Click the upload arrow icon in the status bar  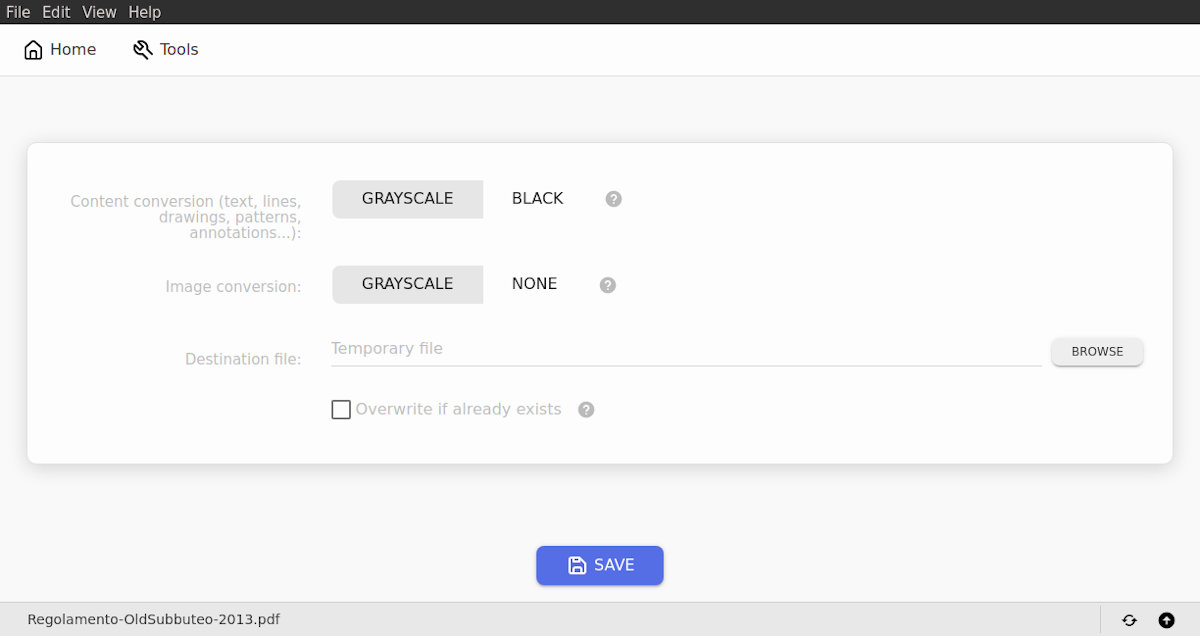1166,620
